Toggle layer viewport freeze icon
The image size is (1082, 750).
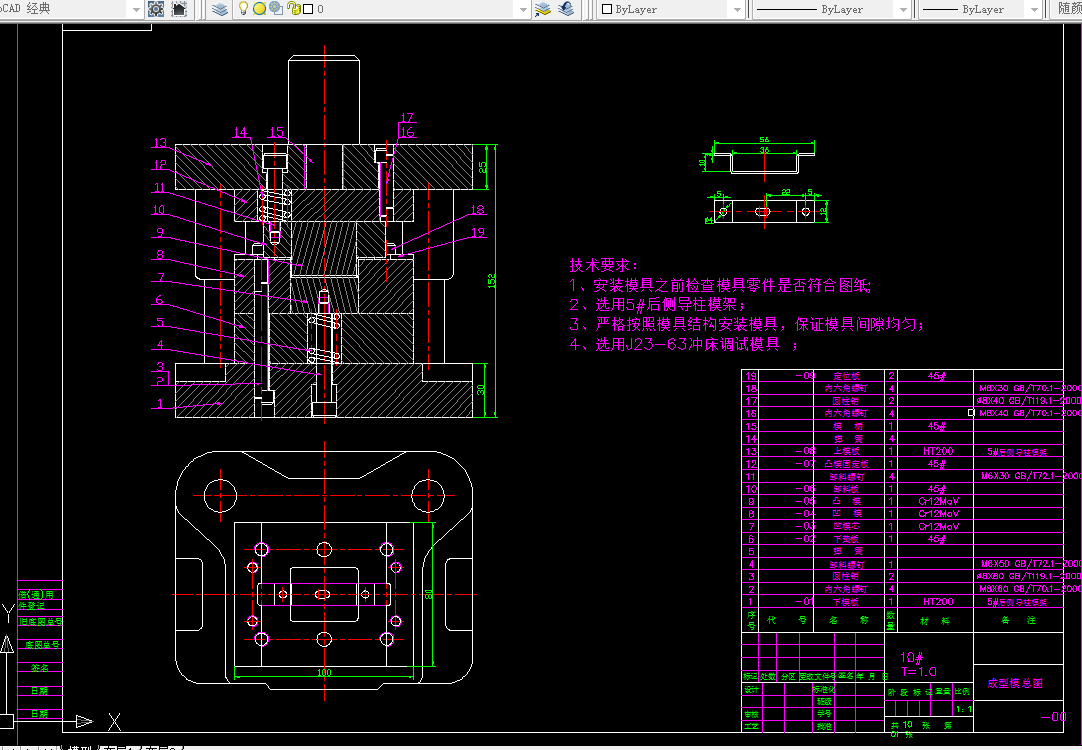[x=276, y=8]
